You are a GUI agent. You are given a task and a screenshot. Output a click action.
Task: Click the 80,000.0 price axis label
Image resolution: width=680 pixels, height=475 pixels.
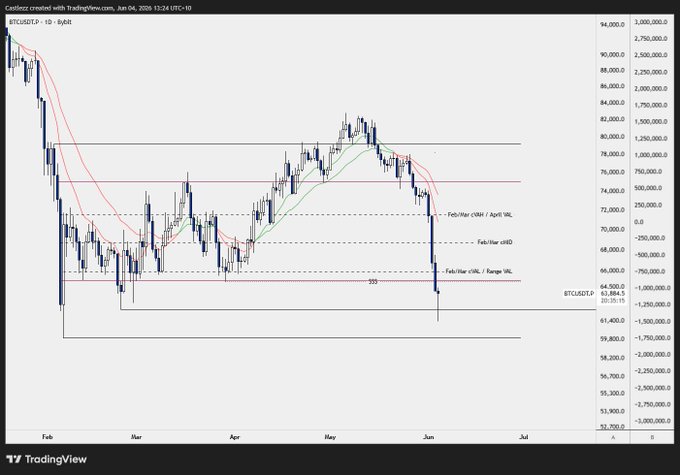612,137
